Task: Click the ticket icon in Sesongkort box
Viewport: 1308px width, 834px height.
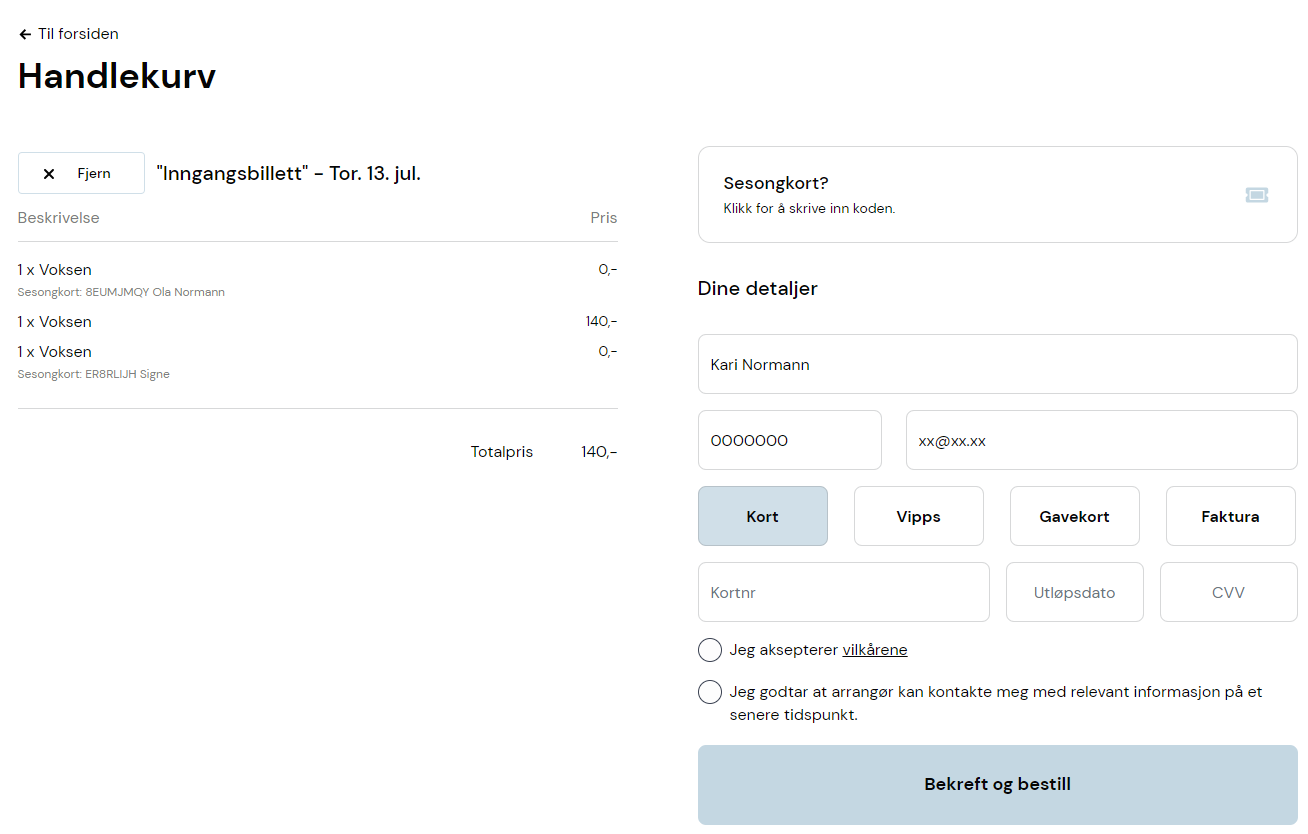Action: point(1257,195)
